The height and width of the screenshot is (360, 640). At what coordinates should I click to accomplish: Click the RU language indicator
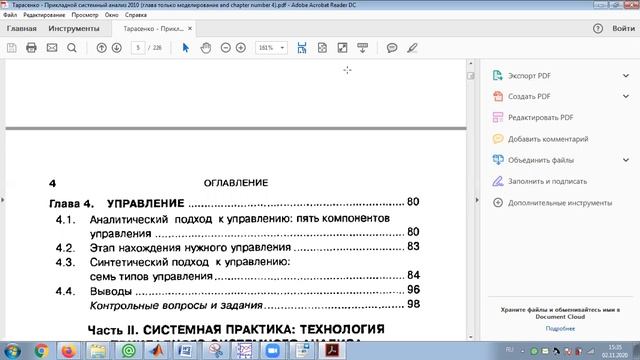pyautogui.click(x=509, y=349)
